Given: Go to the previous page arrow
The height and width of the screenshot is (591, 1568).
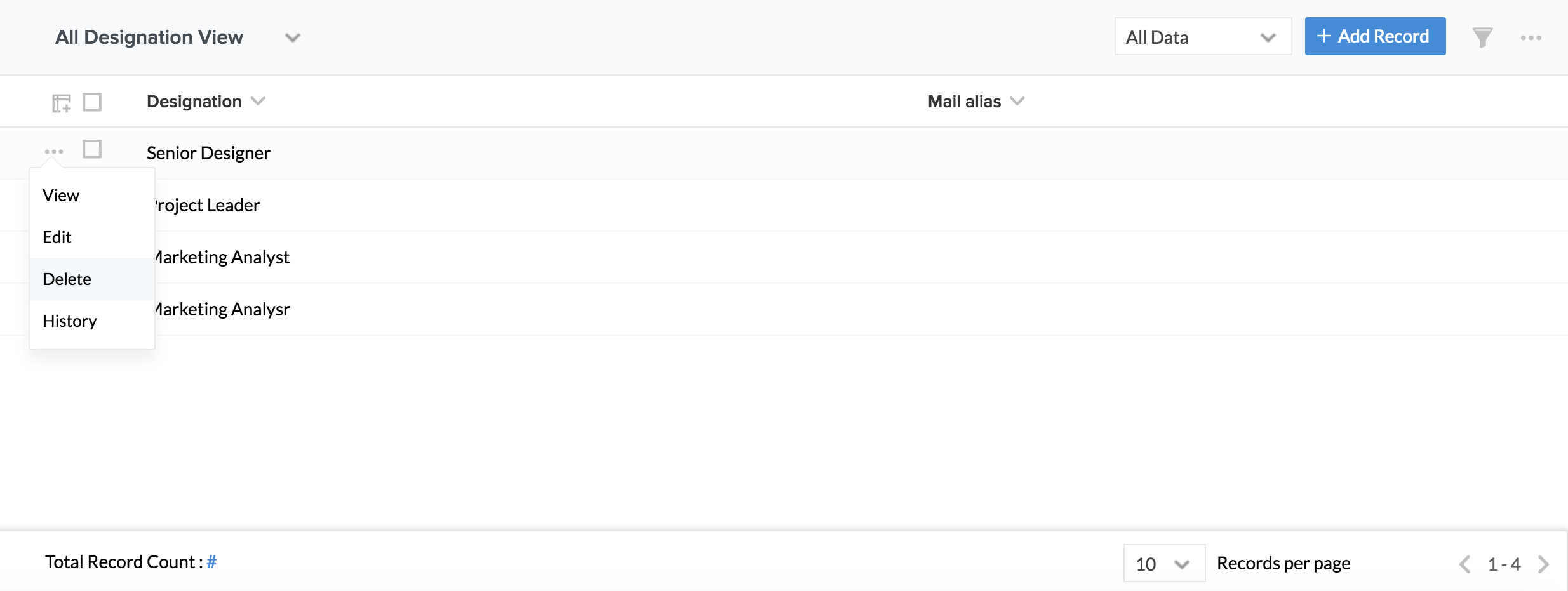Looking at the screenshot, I should pyautogui.click(x=1464, y=564).
